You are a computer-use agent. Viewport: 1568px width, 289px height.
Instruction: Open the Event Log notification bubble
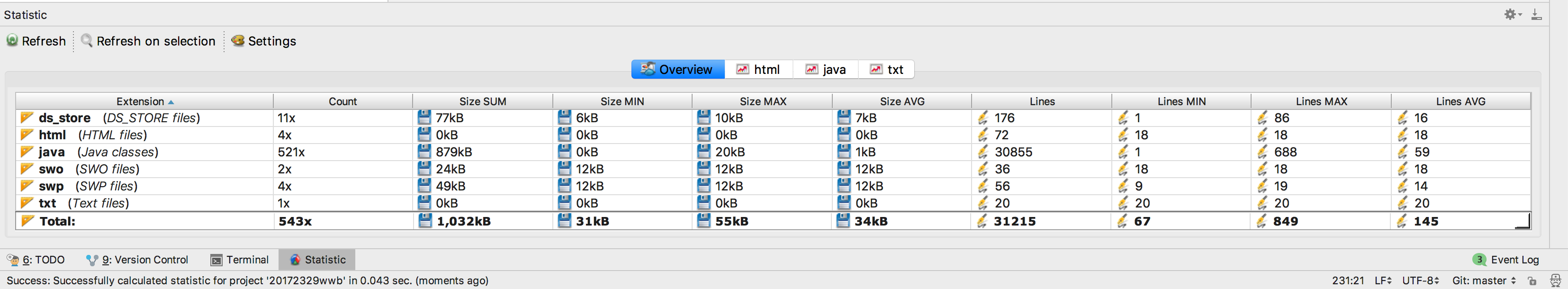(1480, 260)
